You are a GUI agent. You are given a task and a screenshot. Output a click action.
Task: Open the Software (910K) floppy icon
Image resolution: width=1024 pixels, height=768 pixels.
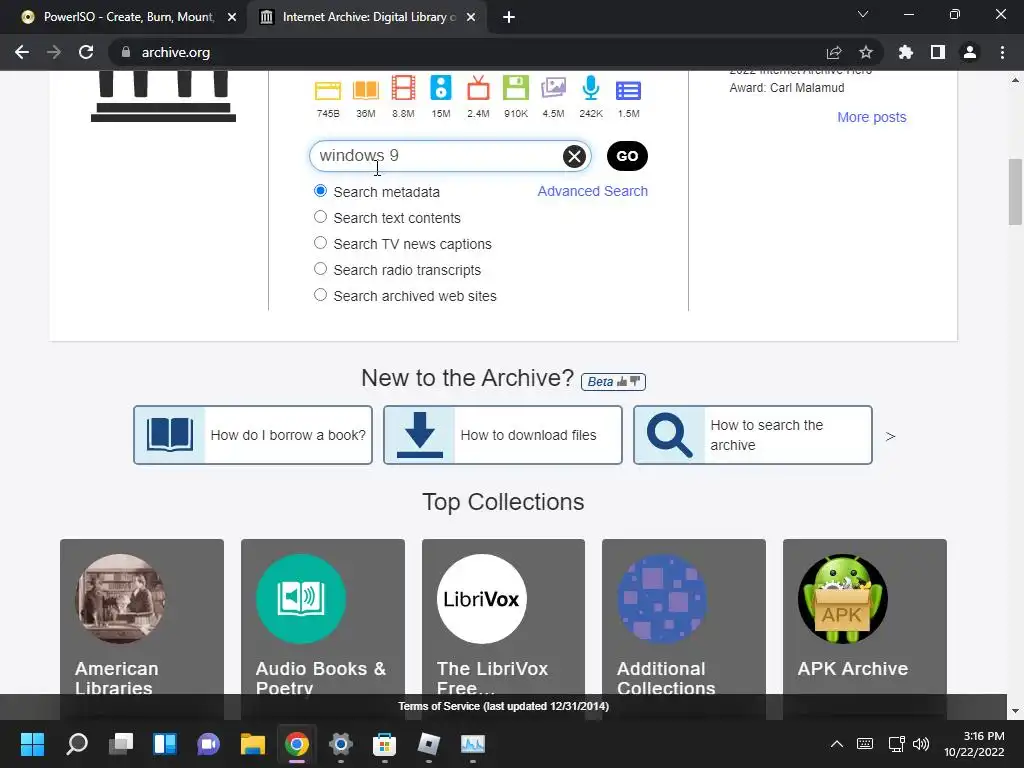pyautogui.click(x=515, y=88)
